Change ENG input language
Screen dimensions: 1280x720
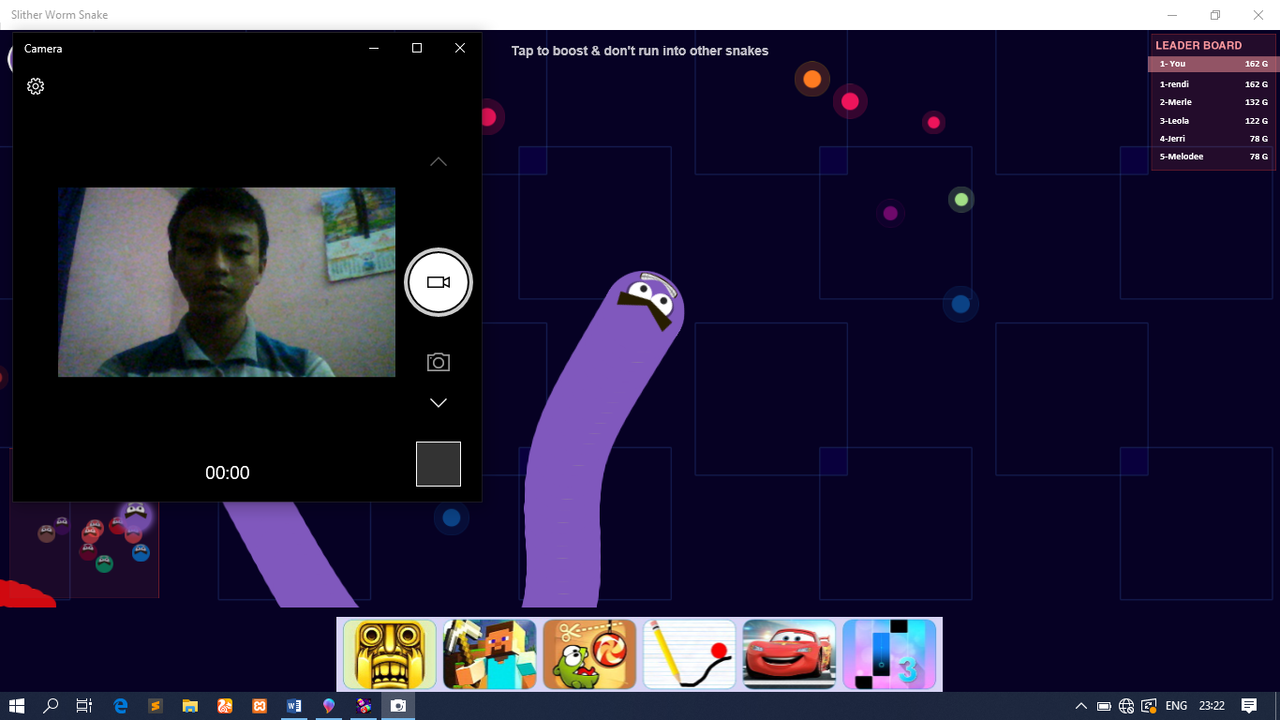pyautogui.click(x=1176, y=706)
